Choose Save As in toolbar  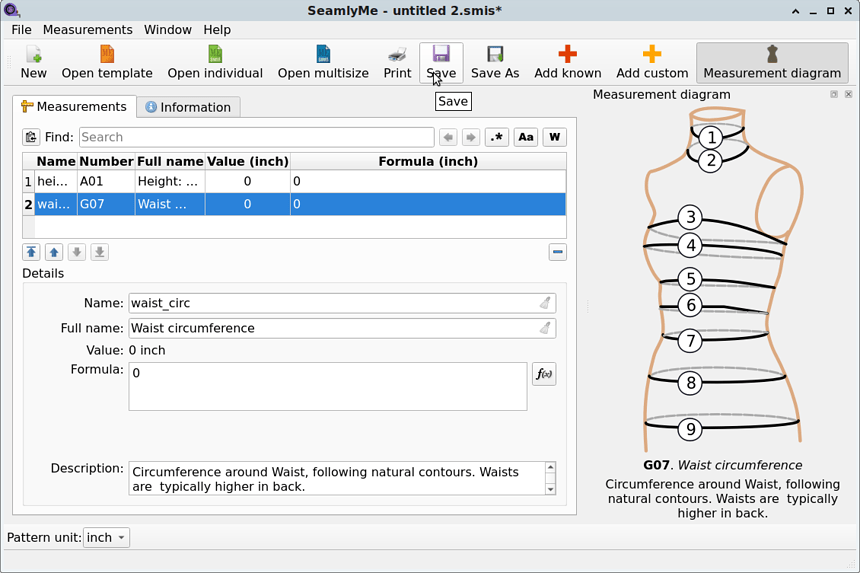[495, 63]
